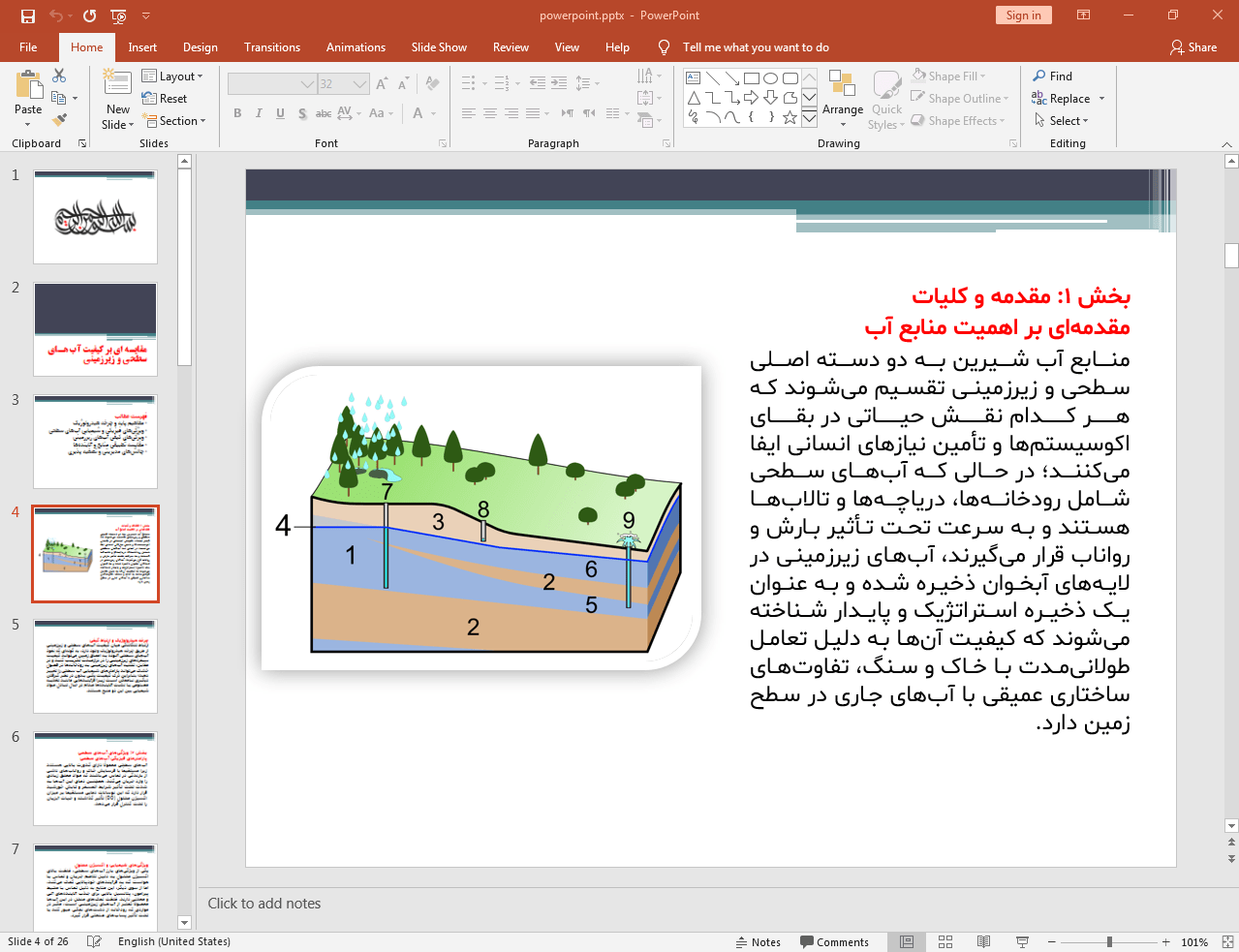Click the Increase Font Size icon
1239x952 pixels.
[x=383, y=84]
